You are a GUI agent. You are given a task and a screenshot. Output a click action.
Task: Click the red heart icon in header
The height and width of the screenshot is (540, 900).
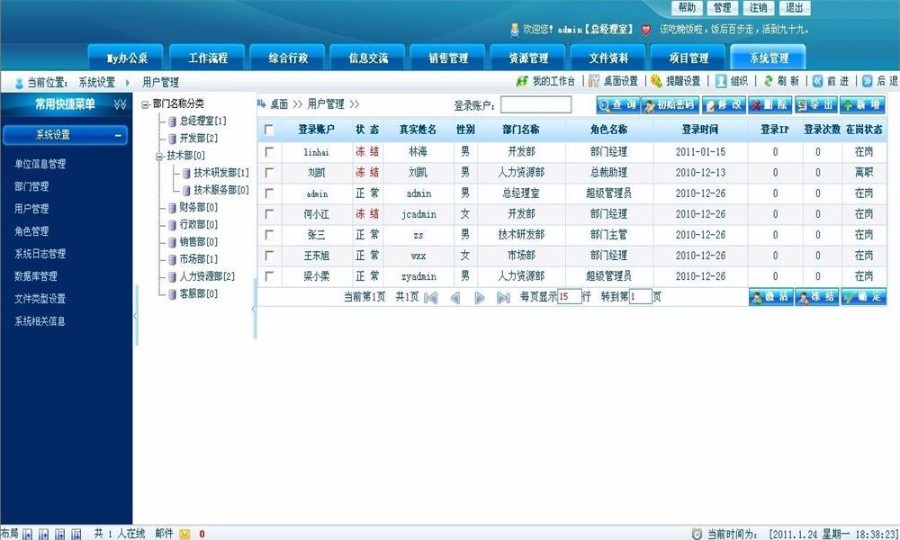[x=646, y=30]
